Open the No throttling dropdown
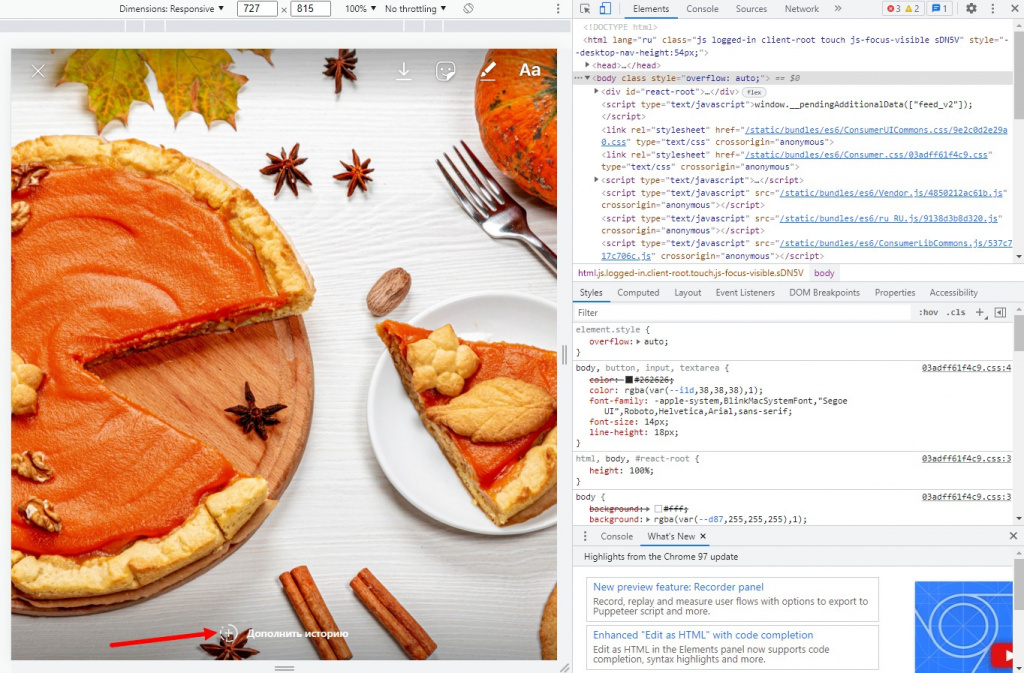The image size is (1024, 673). point(415,8)
